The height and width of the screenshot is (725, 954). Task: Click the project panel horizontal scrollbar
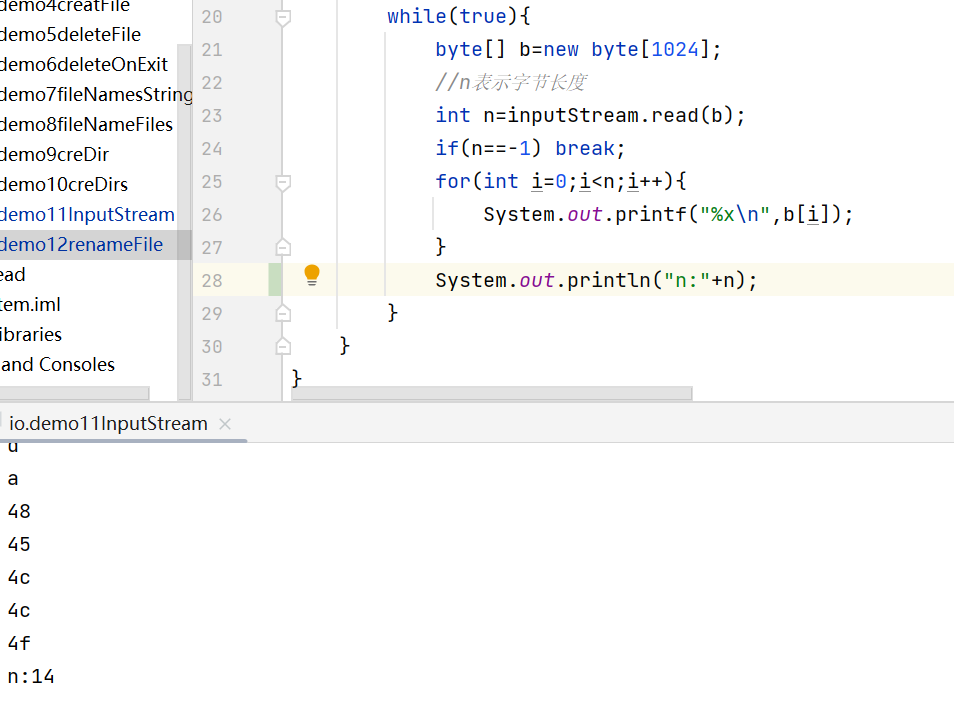(74, 394)
